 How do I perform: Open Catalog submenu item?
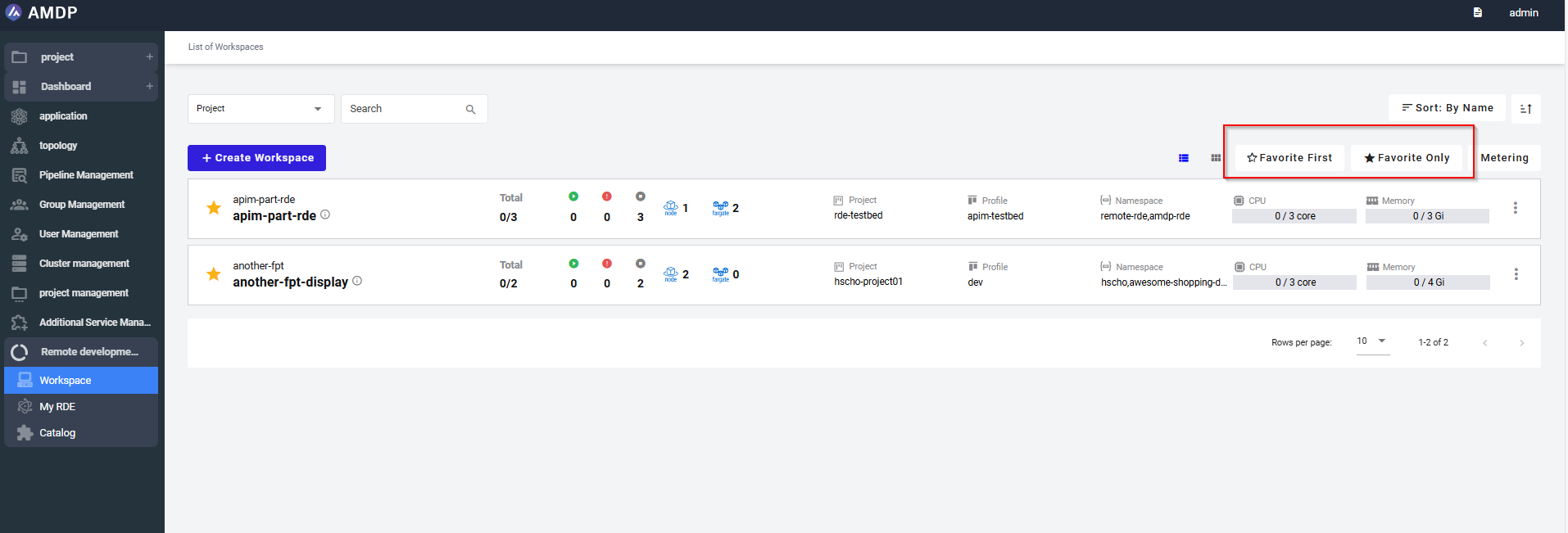click(81, 433)
